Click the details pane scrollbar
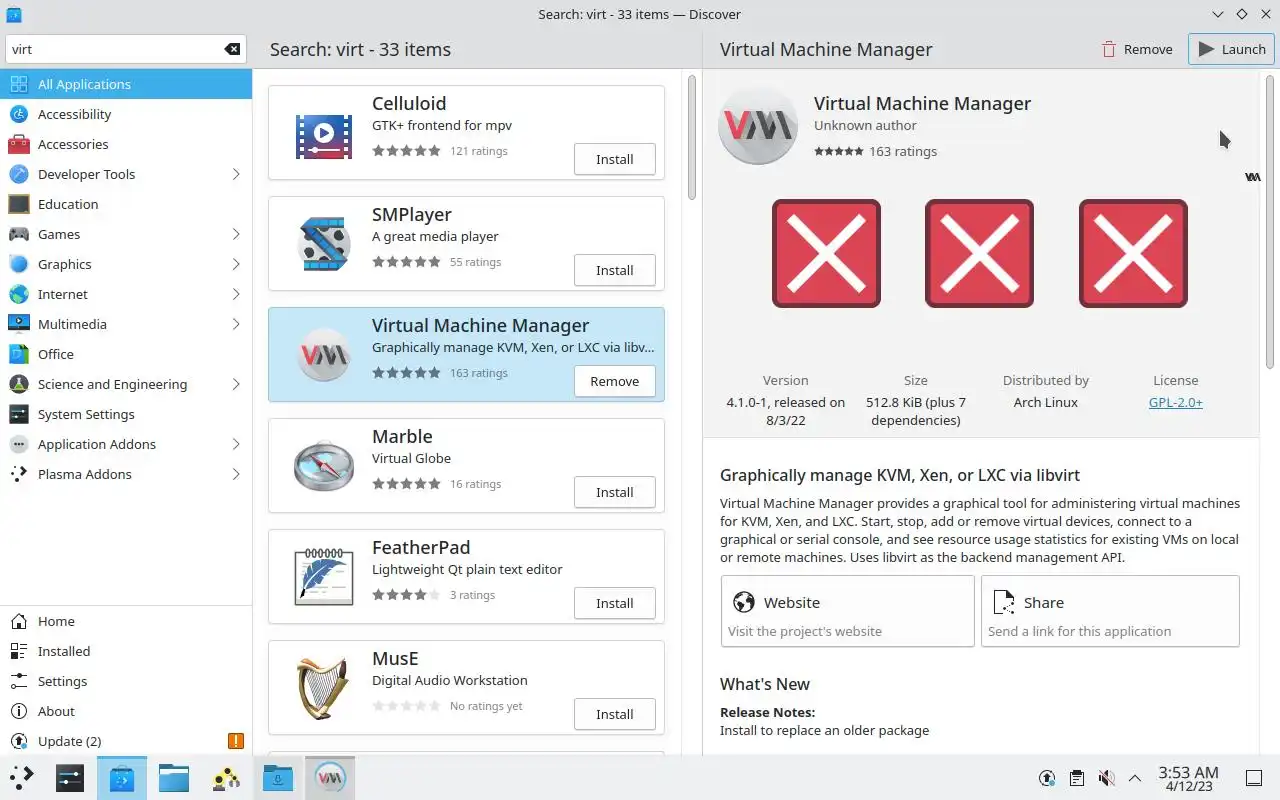The width and height of the screenshot is (1280, 800). coord(1270,220)
